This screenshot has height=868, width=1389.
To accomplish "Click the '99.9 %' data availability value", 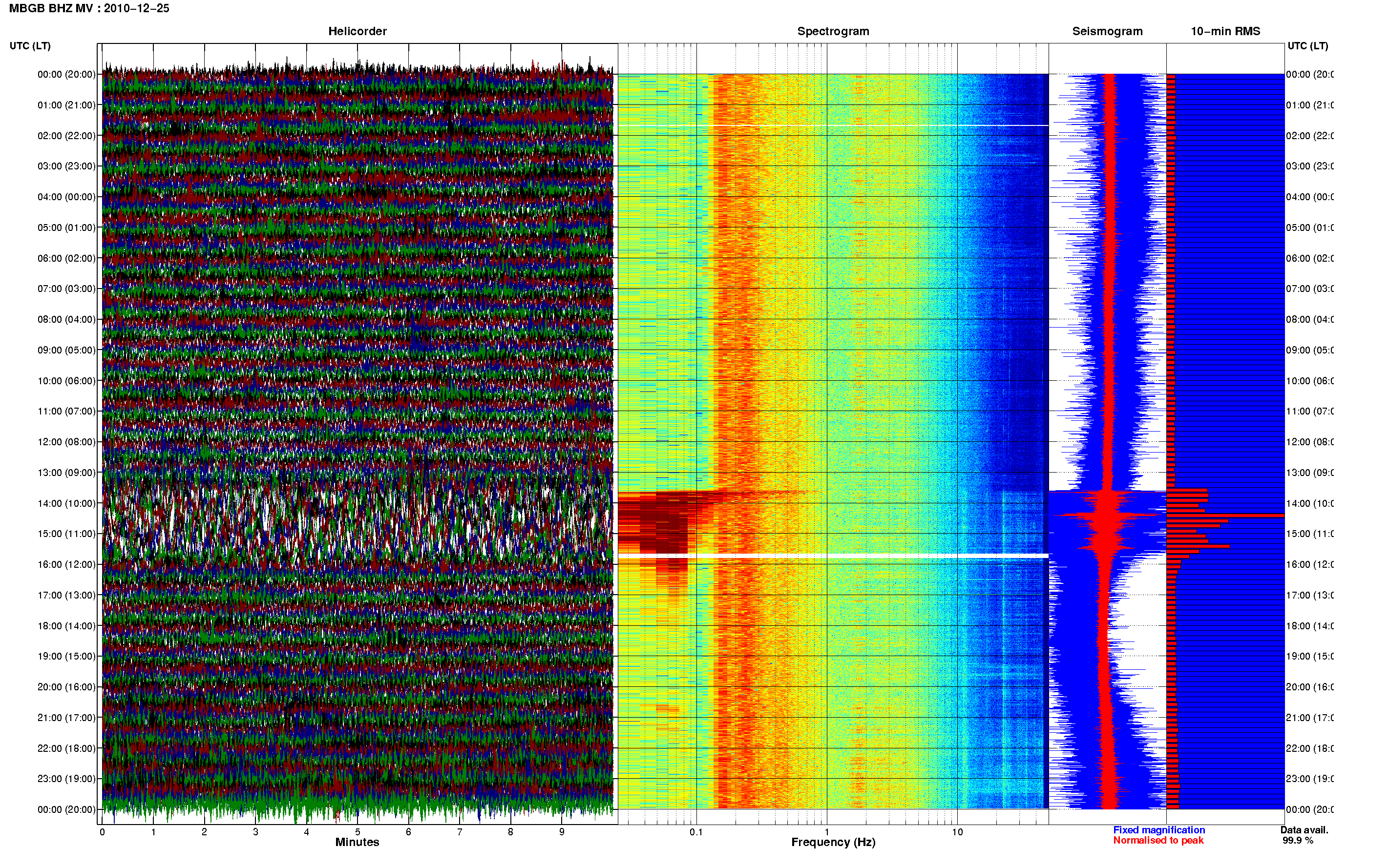I will pyautogui.click(x=1298, y=841).
